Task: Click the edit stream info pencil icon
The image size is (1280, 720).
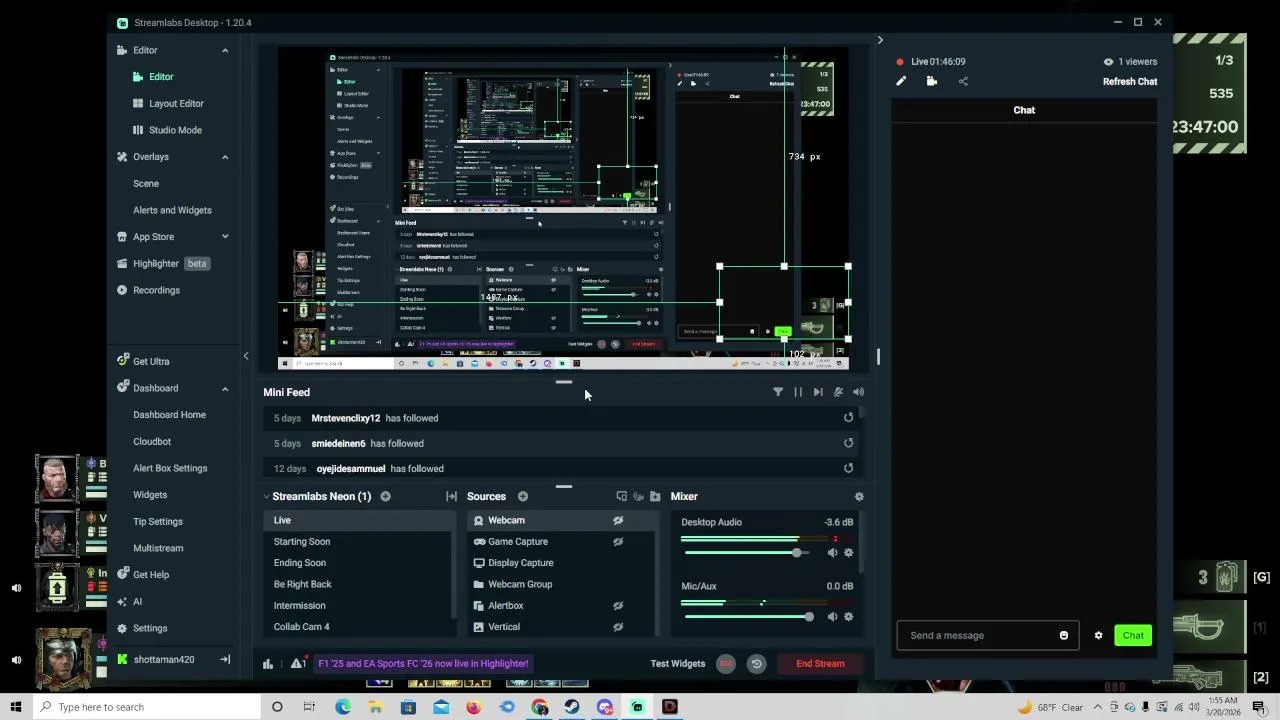Action: (x=901, y=82)
